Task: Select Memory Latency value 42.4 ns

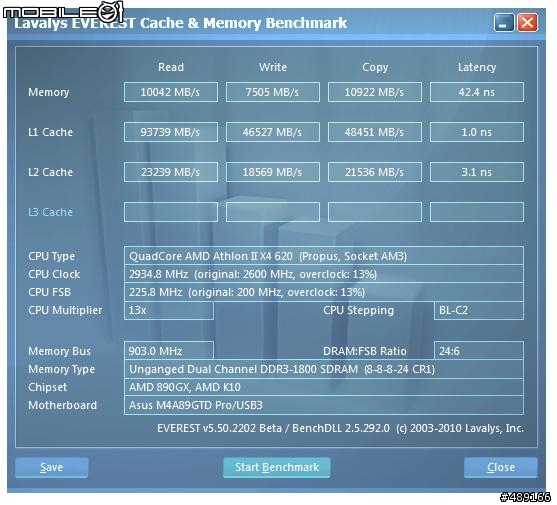Action: click(x=477, y=92)
